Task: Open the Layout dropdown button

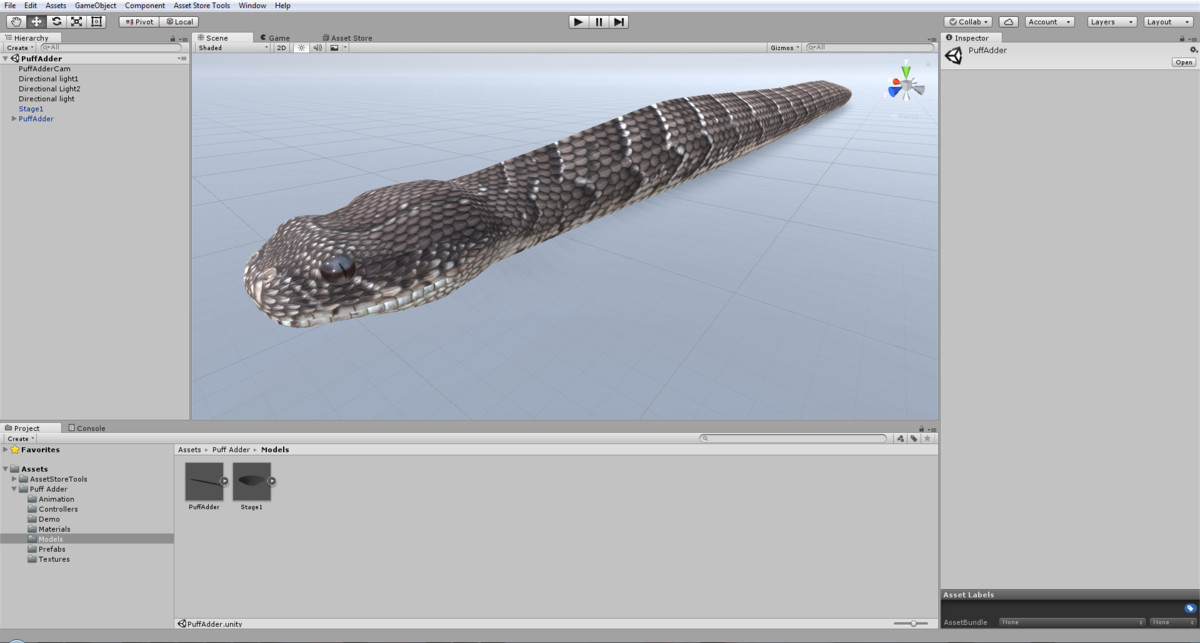Action: (x=1166, y=20)
